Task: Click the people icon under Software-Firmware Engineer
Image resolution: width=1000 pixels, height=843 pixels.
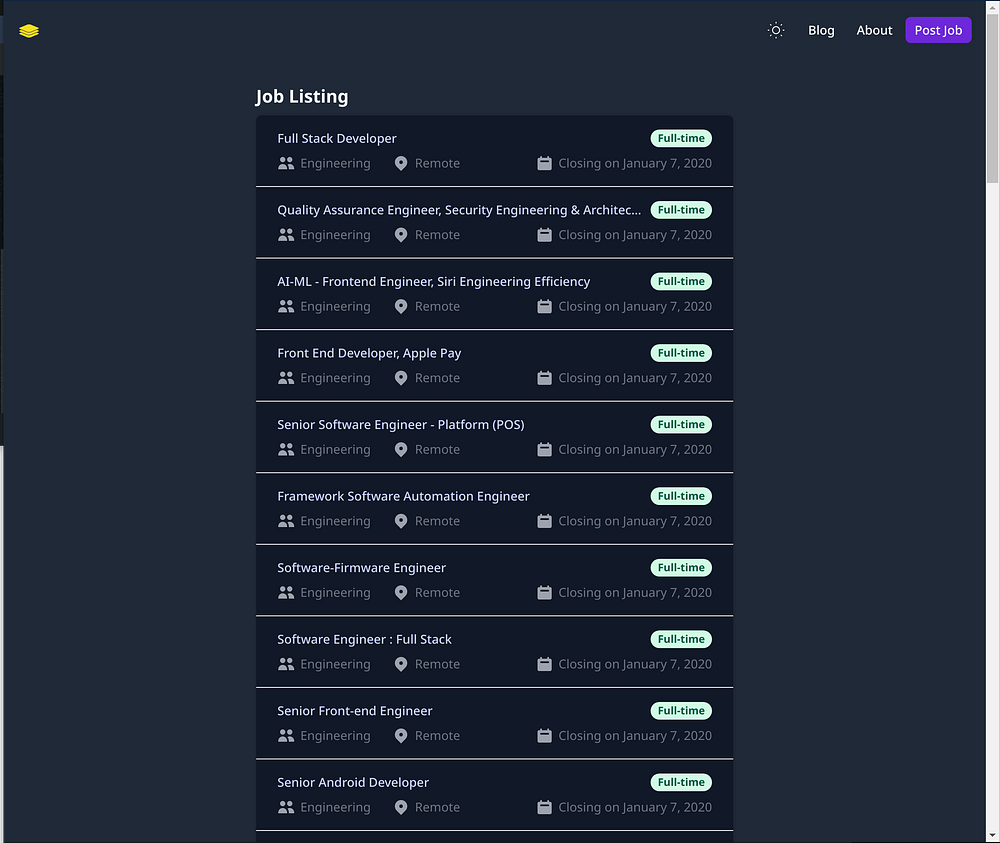Action: 286,592
